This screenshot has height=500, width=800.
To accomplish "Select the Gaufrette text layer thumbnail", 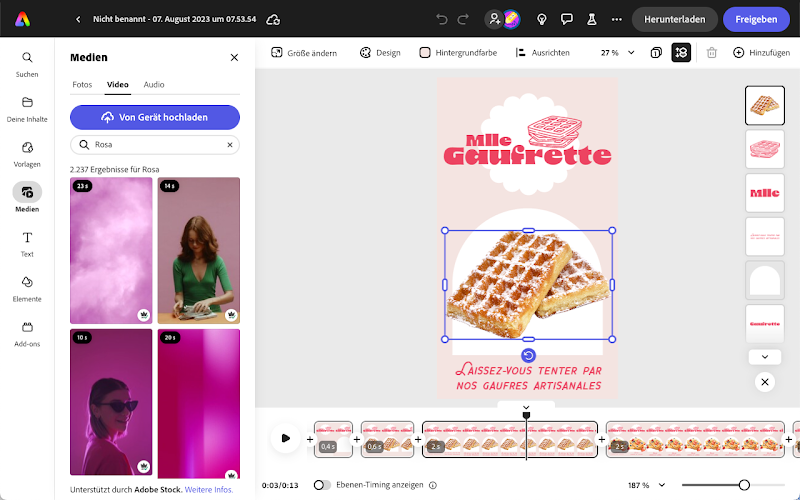I will click(x=765, y=323).
